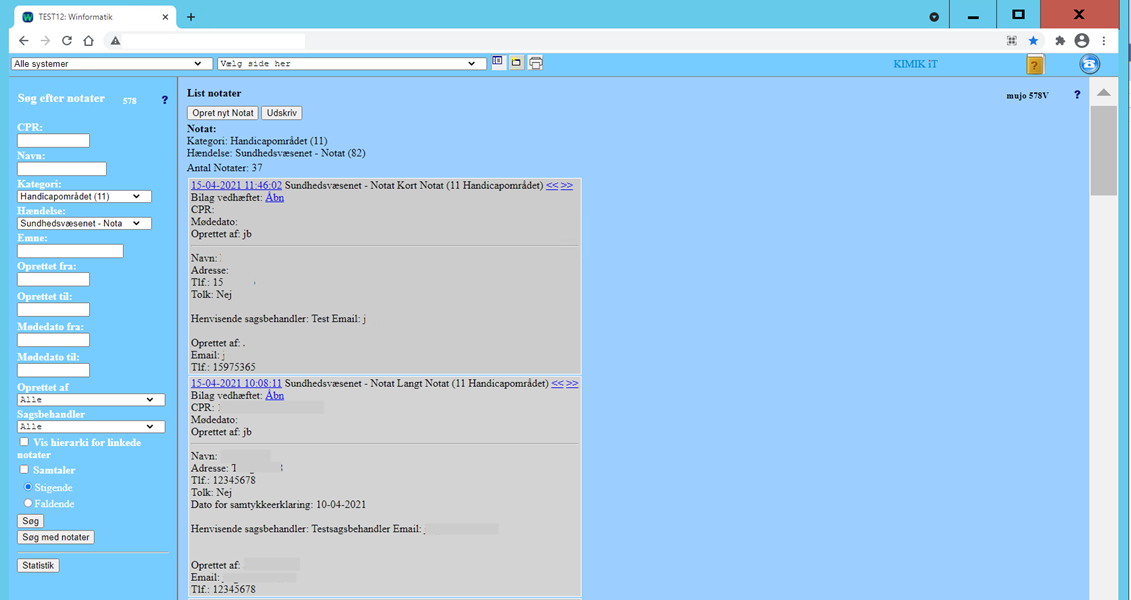1131x600 pixels.
Task: Click << link on the Kort Notat row
Action: point(552,185)
